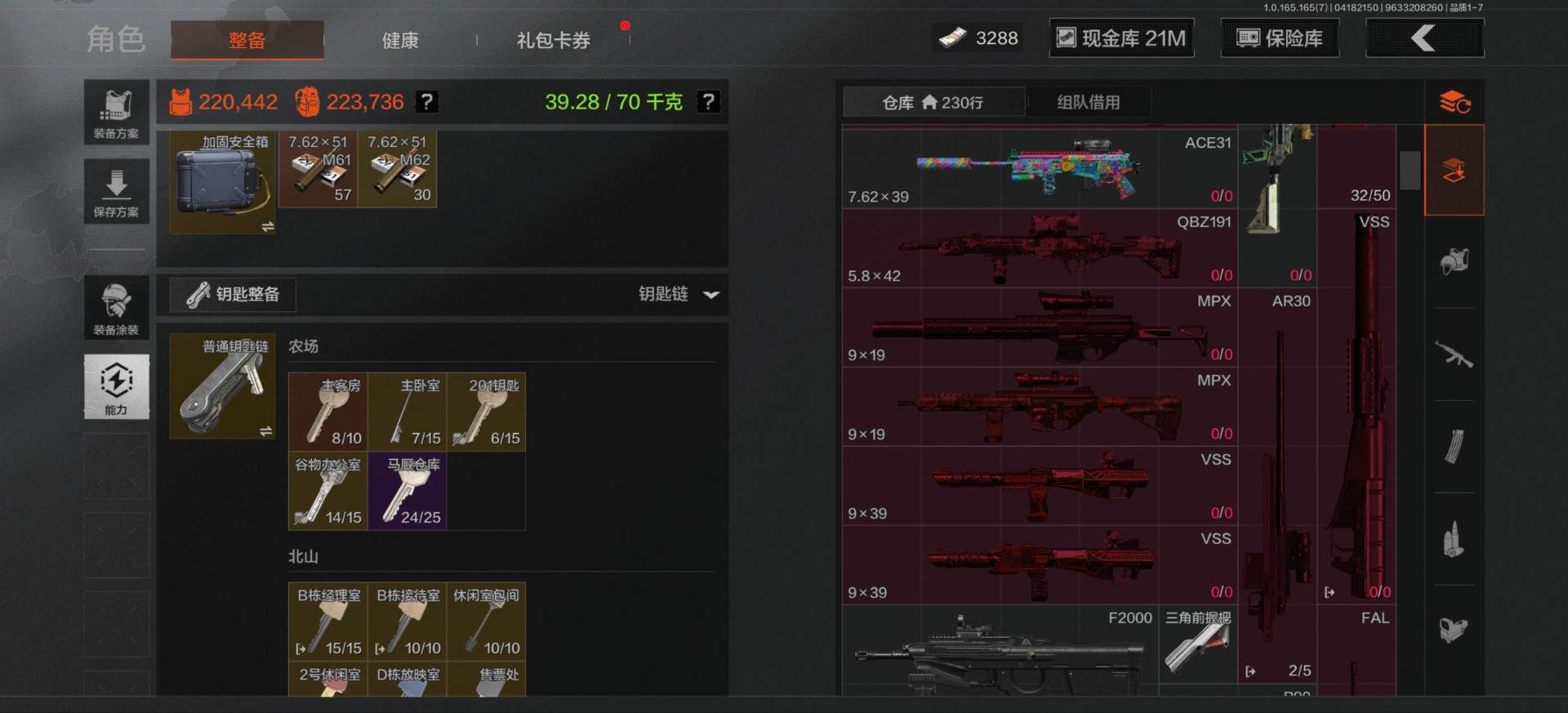Image resolution: width=1568 pixels, height=713 pixels.
Task: Filter storage by magazine category icon
Action: [x=1454, y=447]
